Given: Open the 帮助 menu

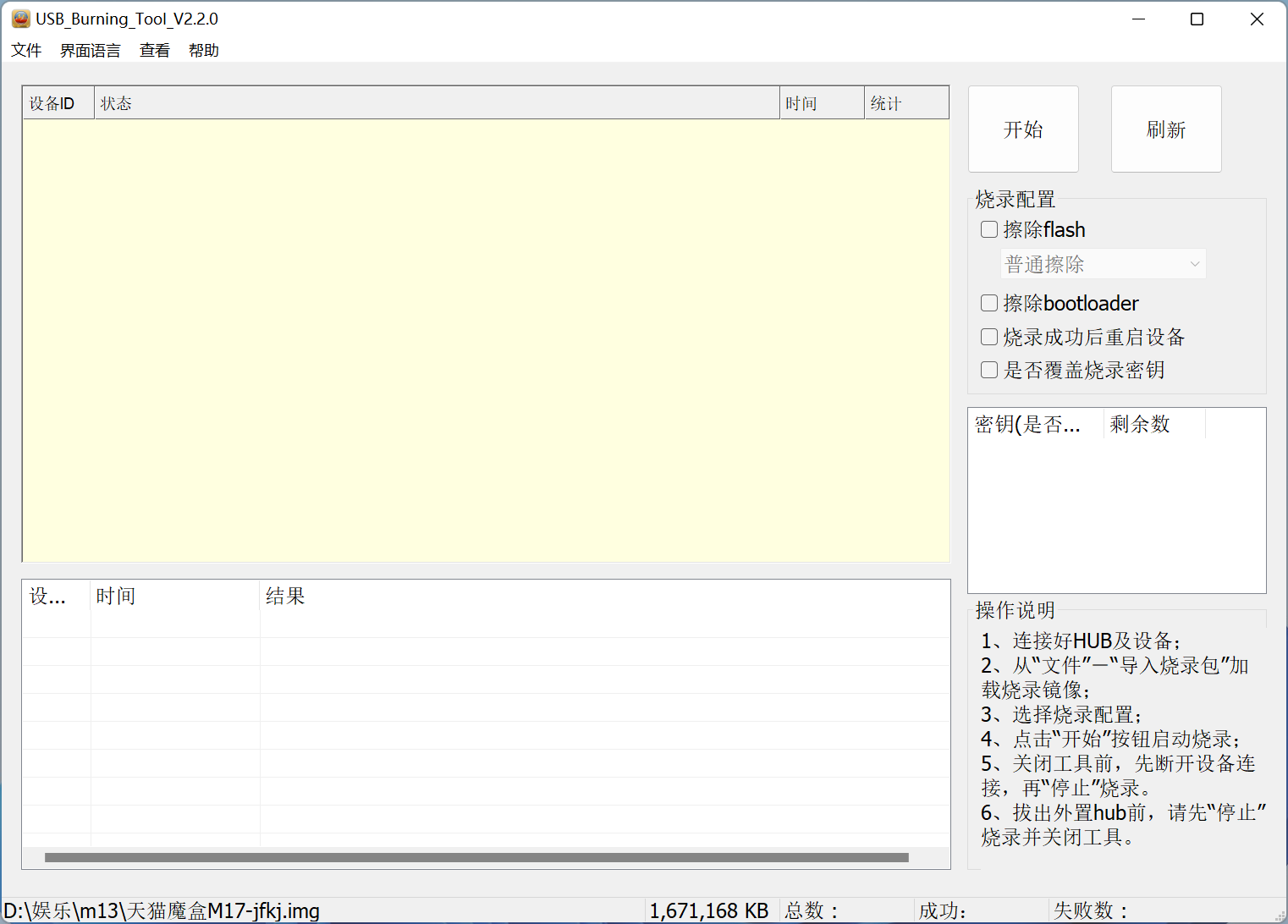Looking at the screenshot, I should (x=204, y=51).
